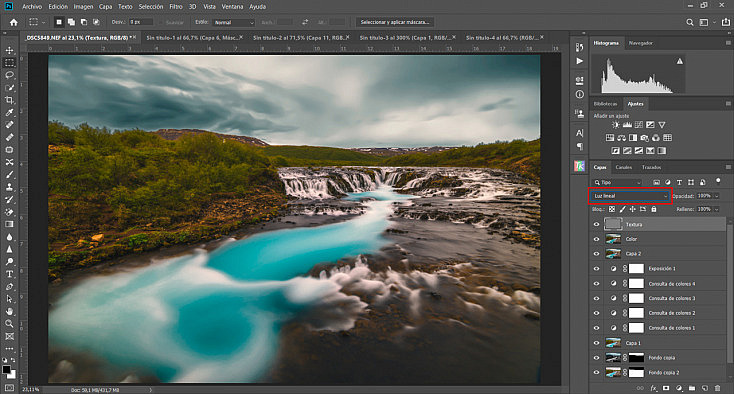Select the Eraser tool
The width and height of the screenshot is (734, 394).
coord(9,212)
